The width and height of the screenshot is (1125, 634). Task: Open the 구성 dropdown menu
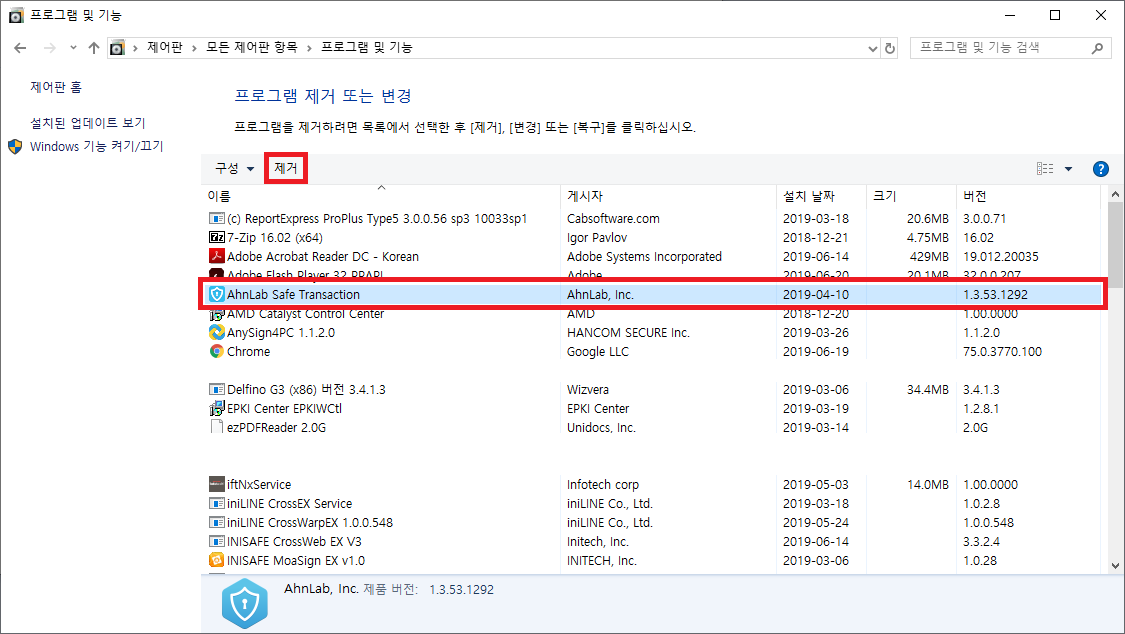[x=234, y=169]
